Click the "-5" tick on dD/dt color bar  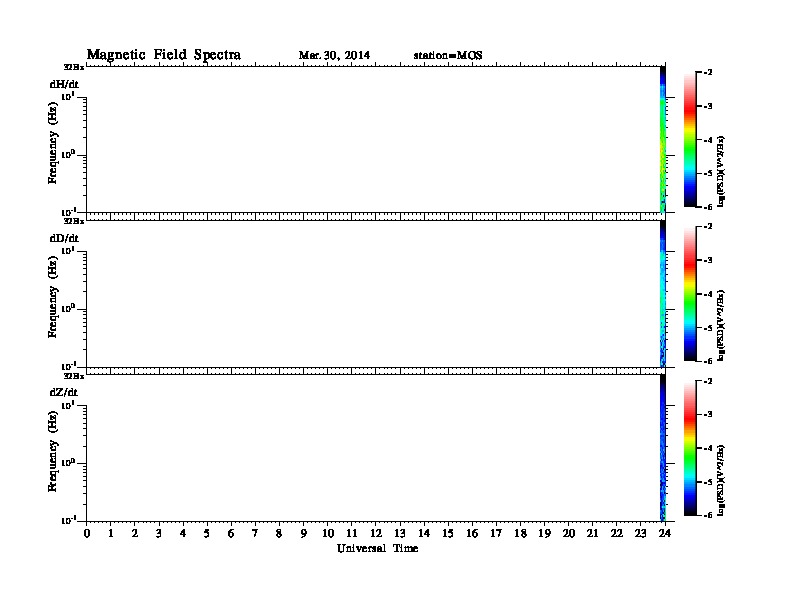(x=708, y=328)
